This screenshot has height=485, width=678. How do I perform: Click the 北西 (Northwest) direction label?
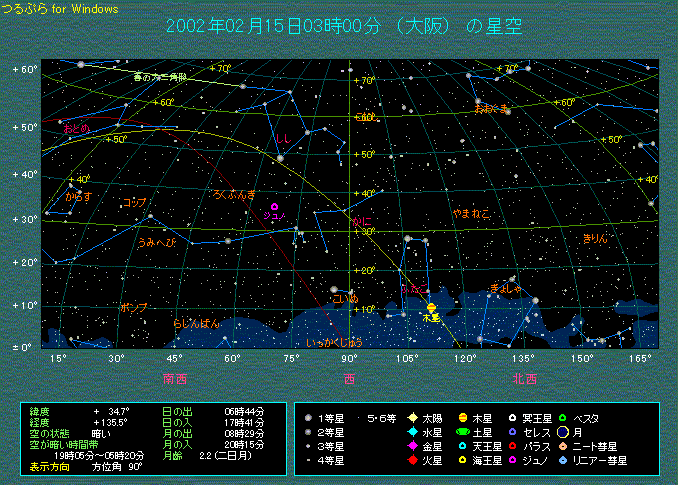524,378
